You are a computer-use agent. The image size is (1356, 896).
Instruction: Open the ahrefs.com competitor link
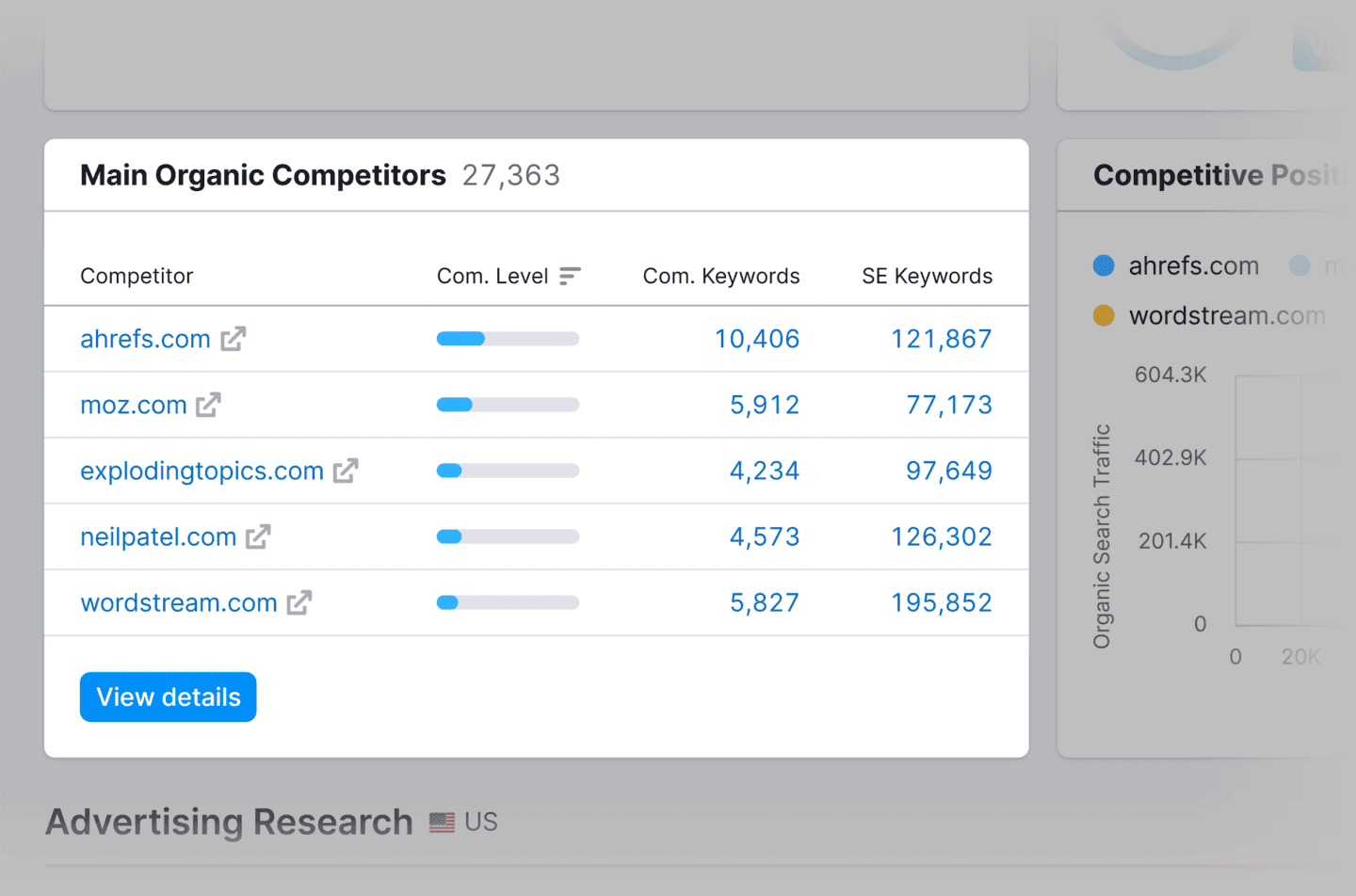tap(145, 338)
